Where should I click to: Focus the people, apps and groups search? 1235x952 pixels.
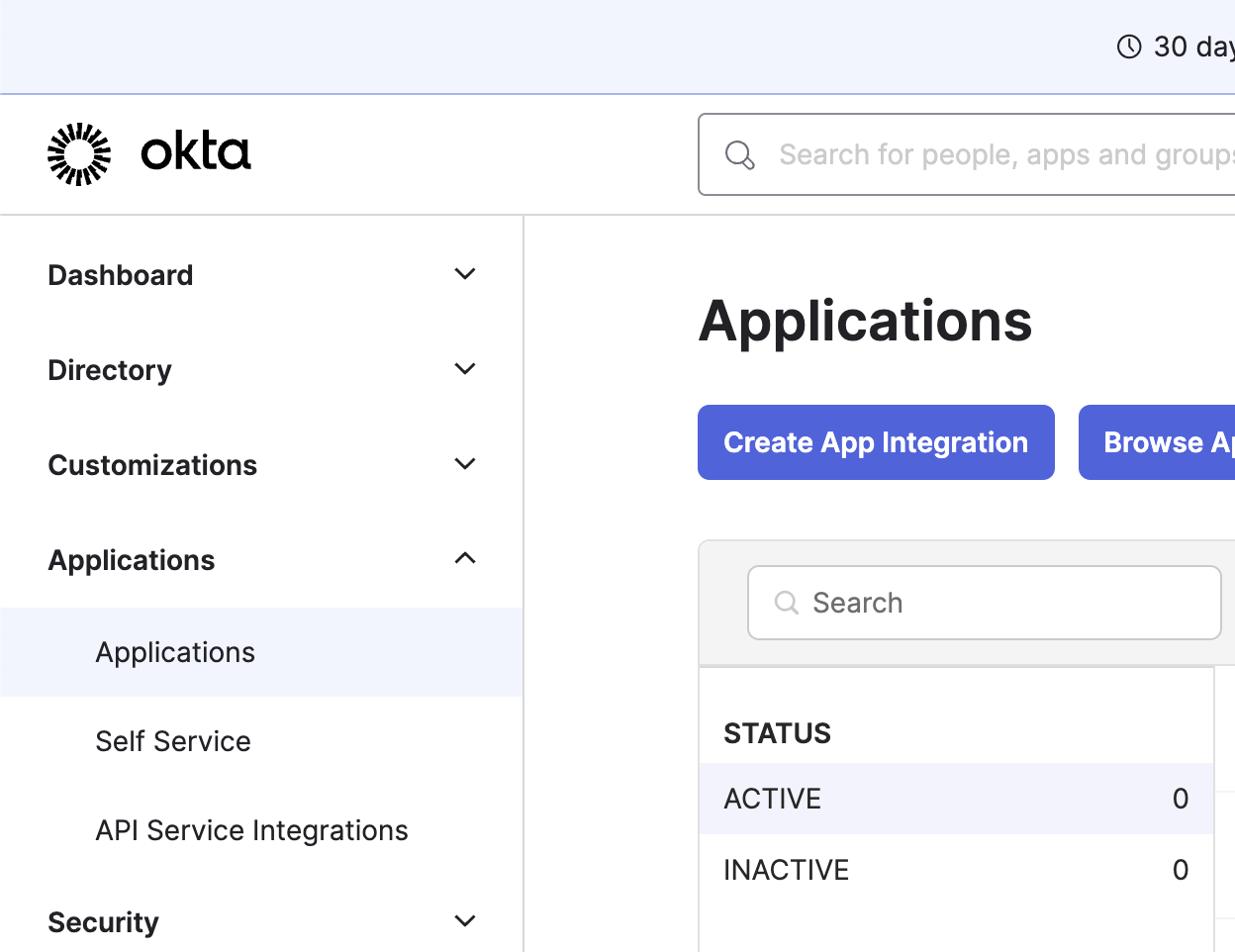(999, 154)
